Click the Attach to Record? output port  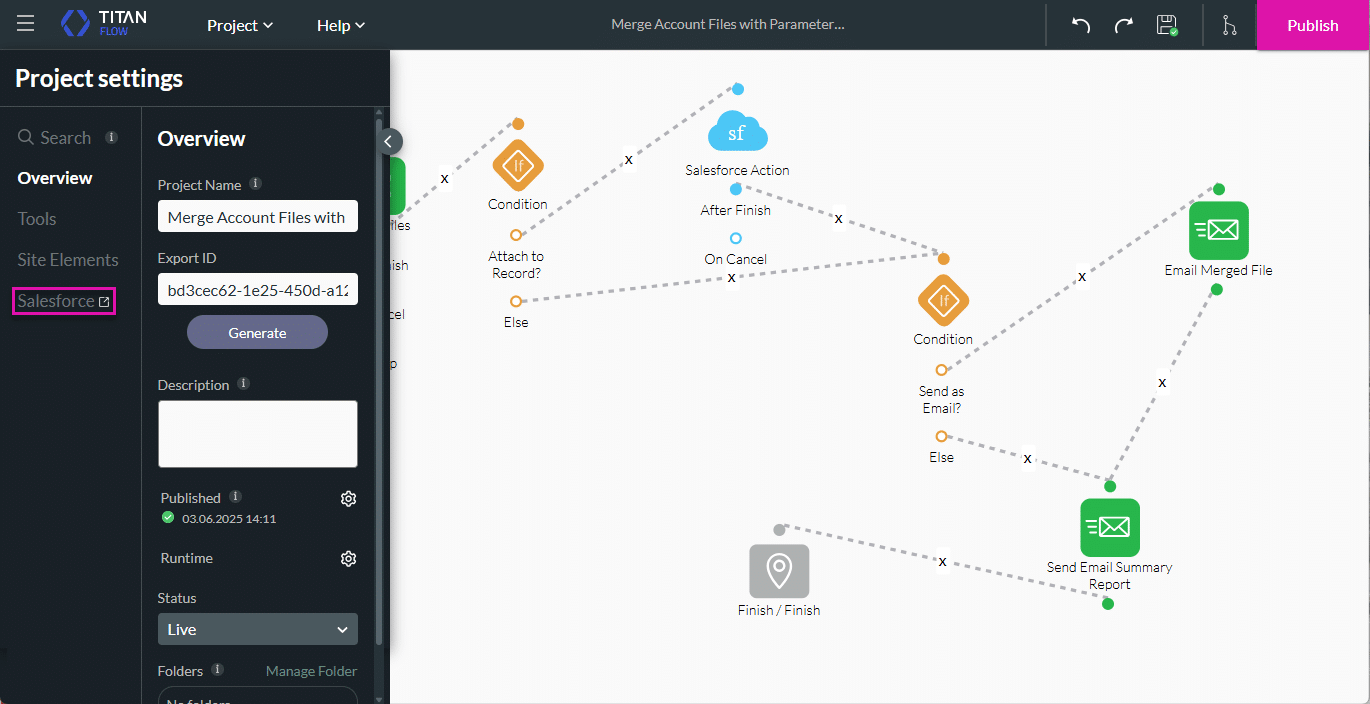click(x=516, y=235)
